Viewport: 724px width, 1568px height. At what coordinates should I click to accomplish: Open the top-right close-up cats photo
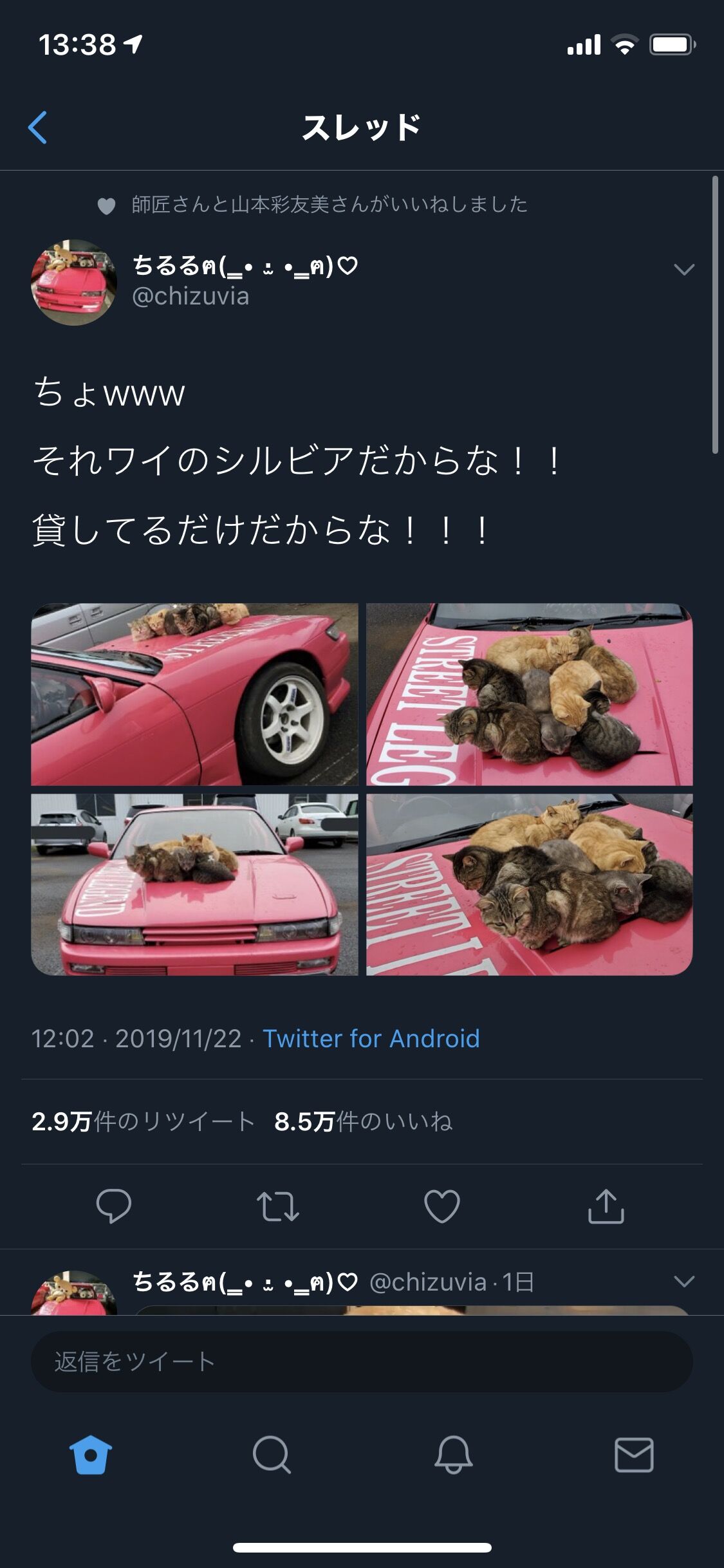(x=530, y=694)
